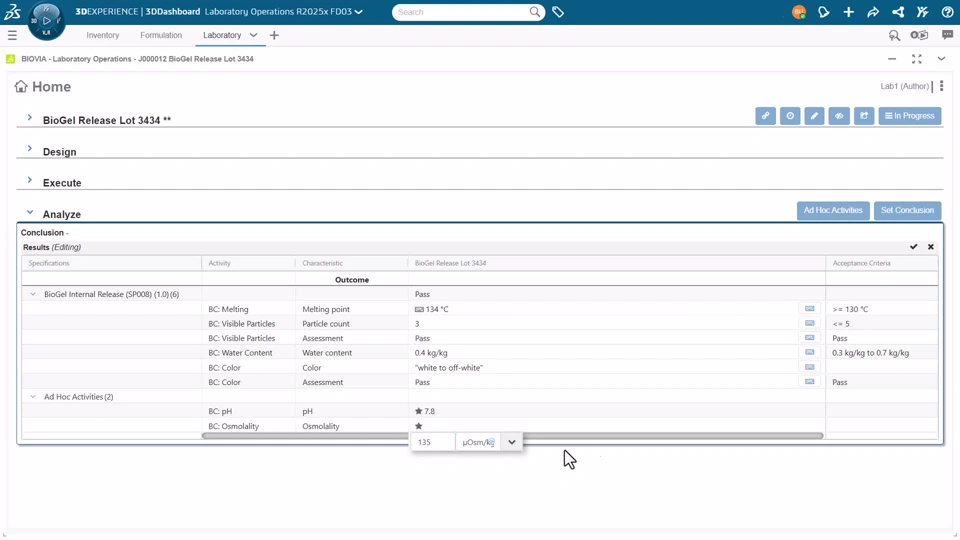Open the 3DEXPERIENCE compass

tap(46, 21)
